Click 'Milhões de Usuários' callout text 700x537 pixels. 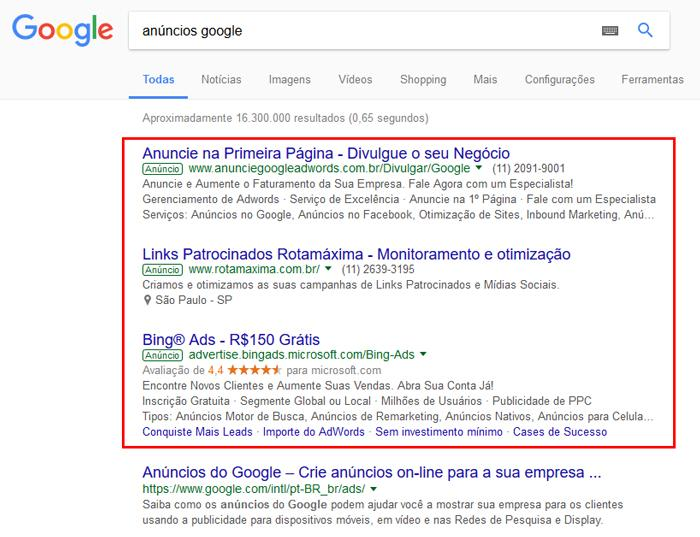431,401
